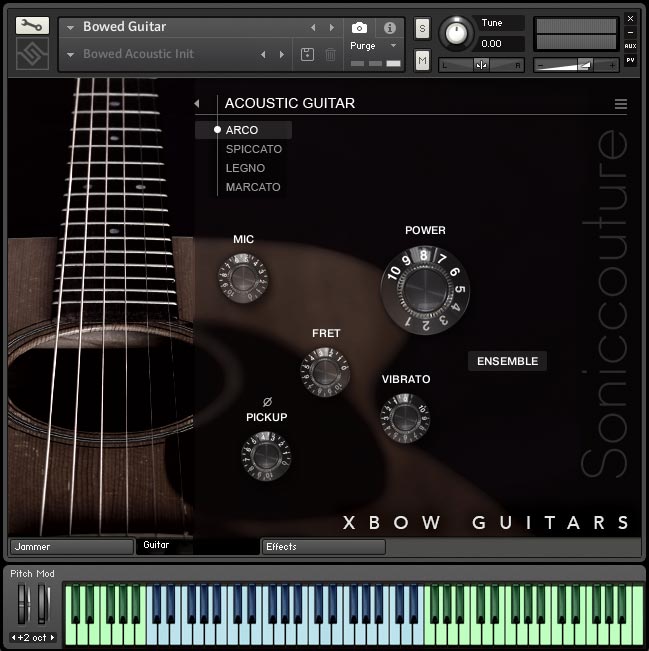Click the Tune value field 0.00

501,44
